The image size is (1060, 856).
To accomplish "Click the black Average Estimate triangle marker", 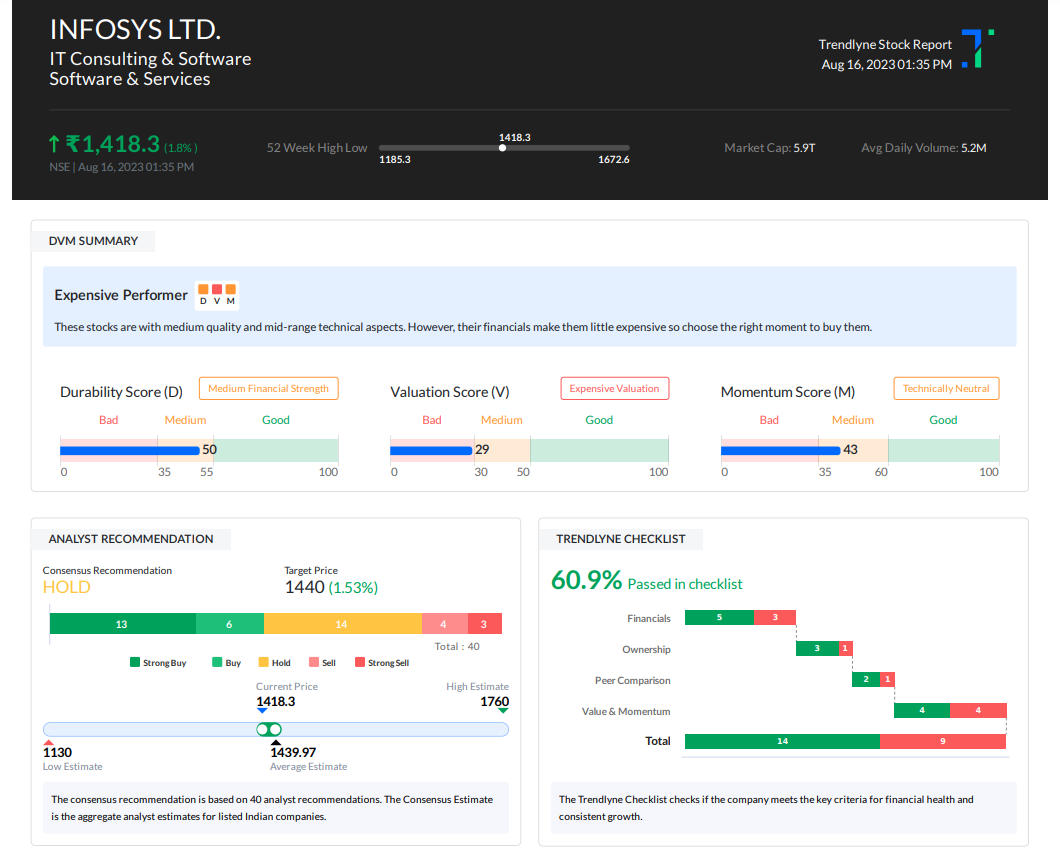I will pos(276,742).
